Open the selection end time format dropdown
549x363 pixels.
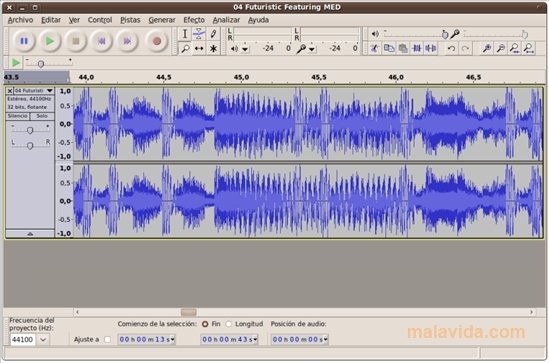pyautogui.click(x=255, y=339)
